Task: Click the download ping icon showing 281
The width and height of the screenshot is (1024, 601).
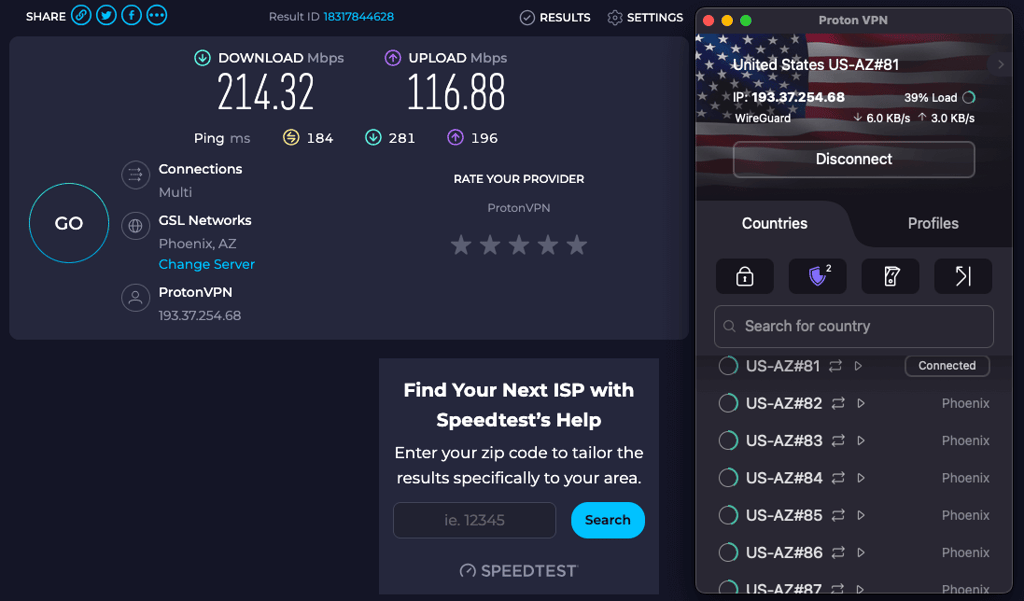Action: [373, 138]
